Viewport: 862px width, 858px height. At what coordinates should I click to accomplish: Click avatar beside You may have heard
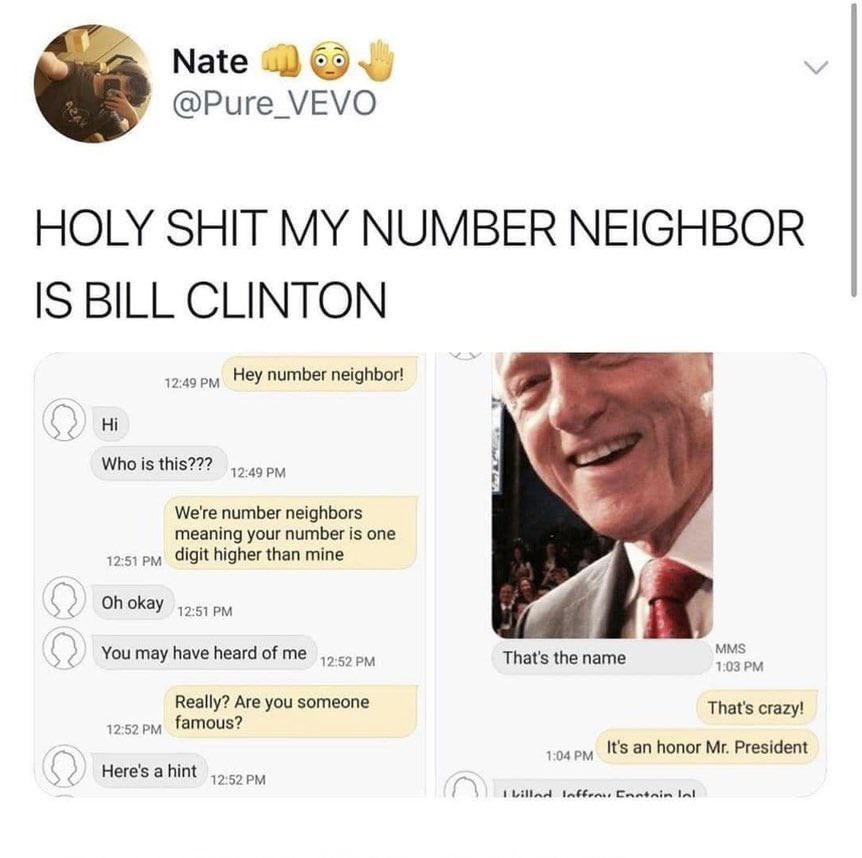tap(64, 647)
